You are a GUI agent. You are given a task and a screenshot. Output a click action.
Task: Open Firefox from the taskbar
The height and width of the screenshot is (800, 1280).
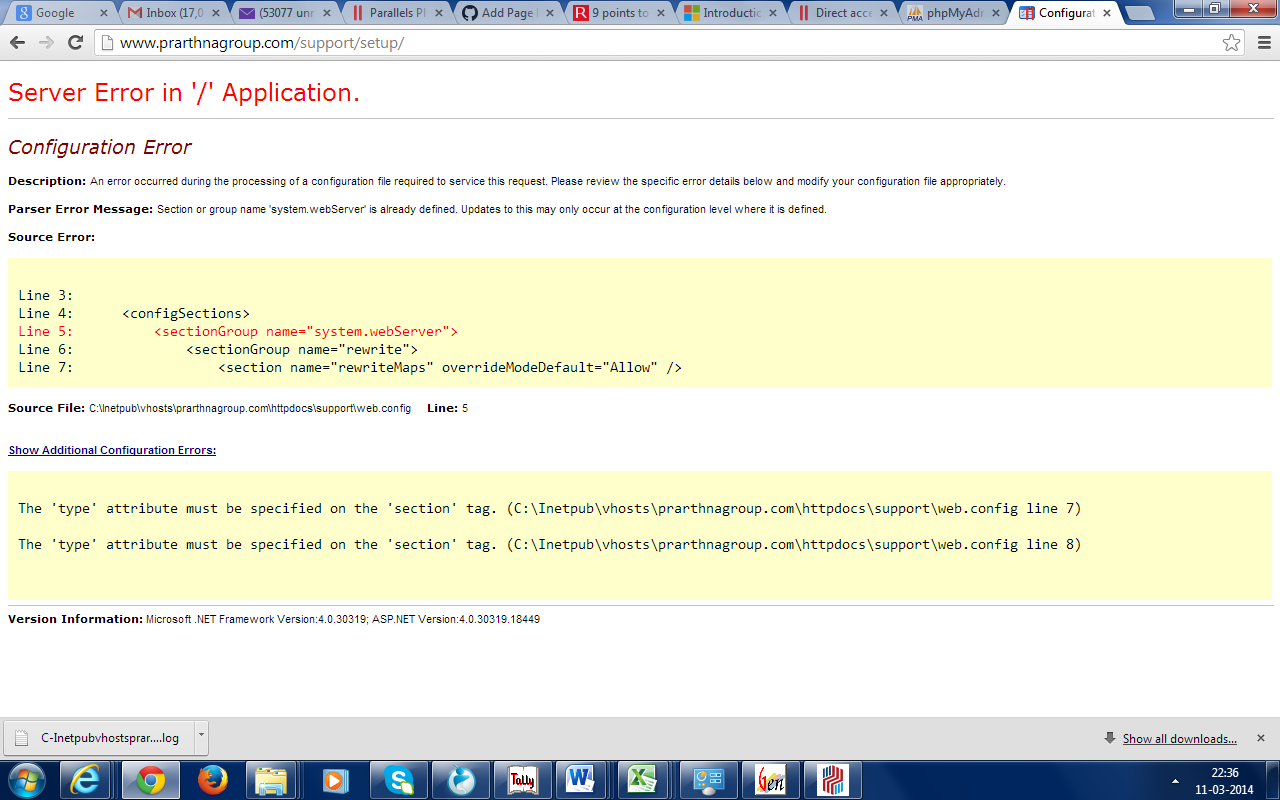(x=212, y=780)
